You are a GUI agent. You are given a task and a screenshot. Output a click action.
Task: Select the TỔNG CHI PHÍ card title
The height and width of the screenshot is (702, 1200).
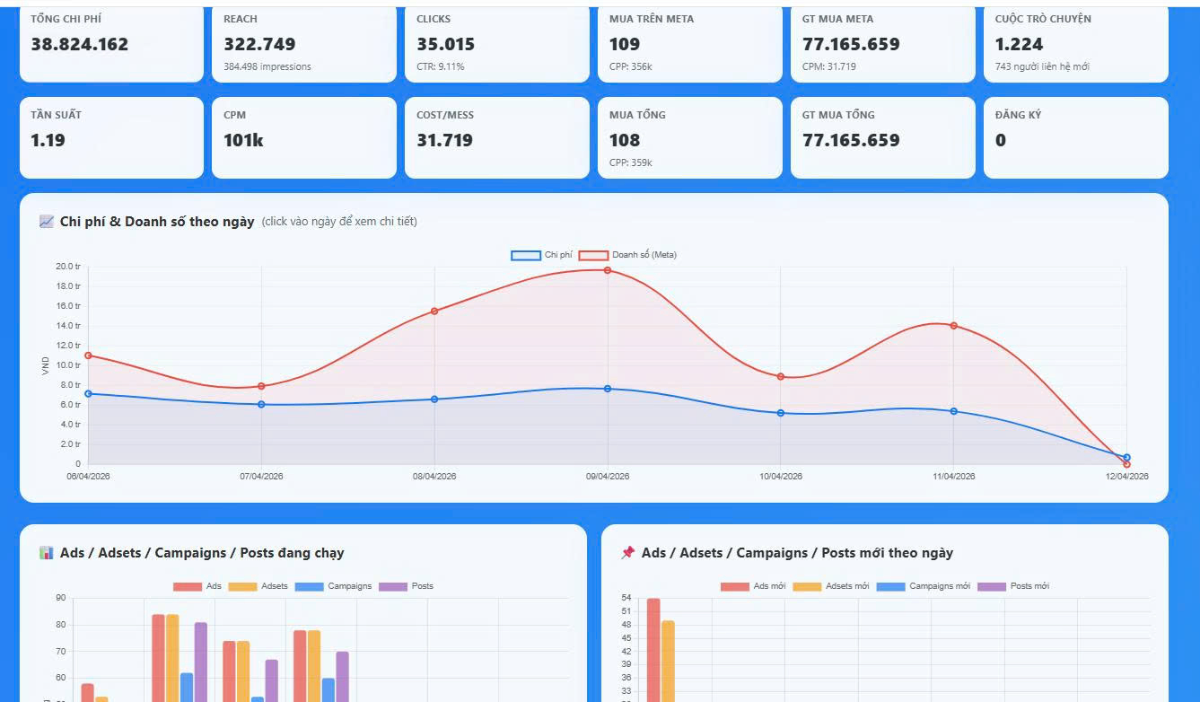pos(66,19)
